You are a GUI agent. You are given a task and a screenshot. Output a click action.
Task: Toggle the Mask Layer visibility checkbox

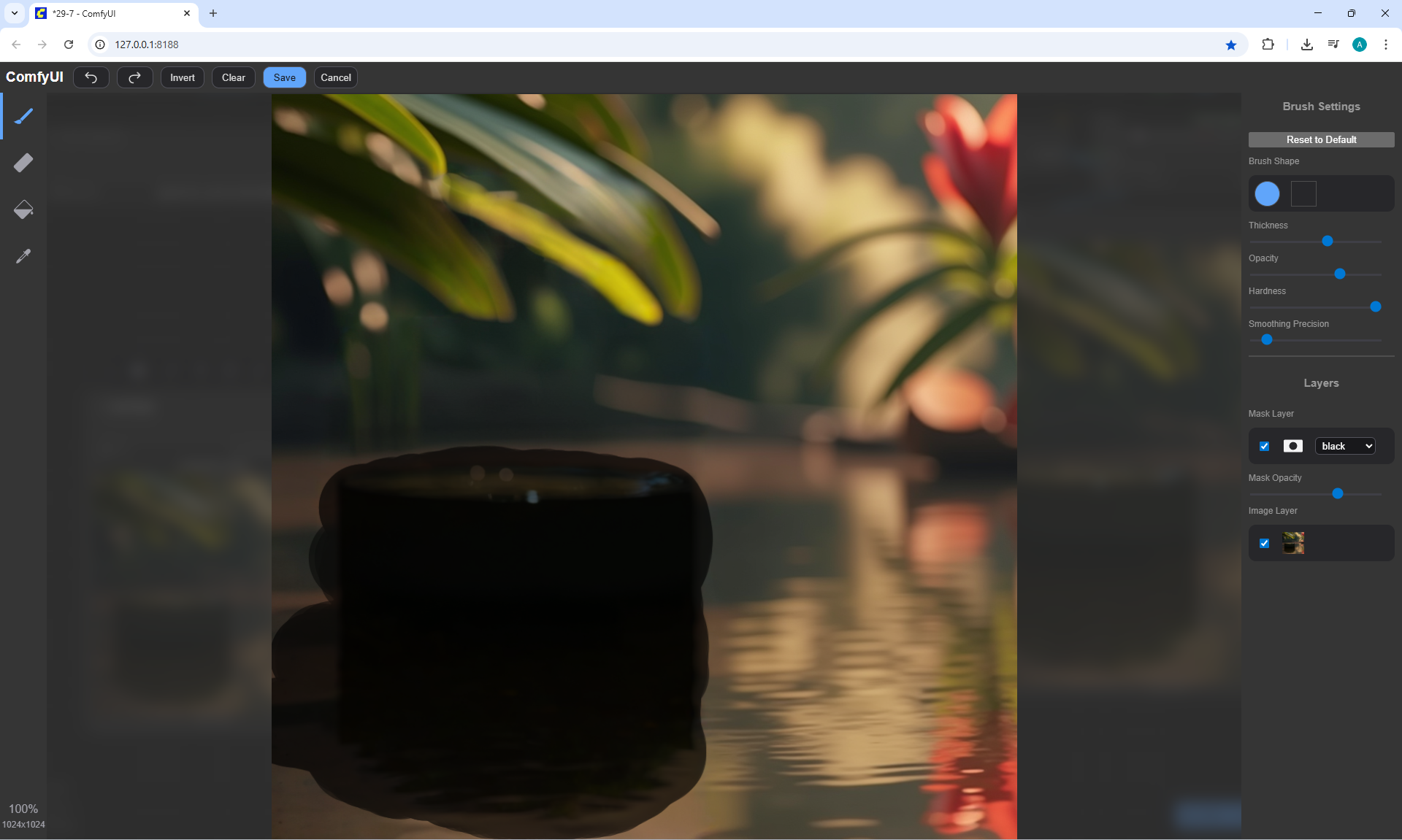click(1264, 446)
